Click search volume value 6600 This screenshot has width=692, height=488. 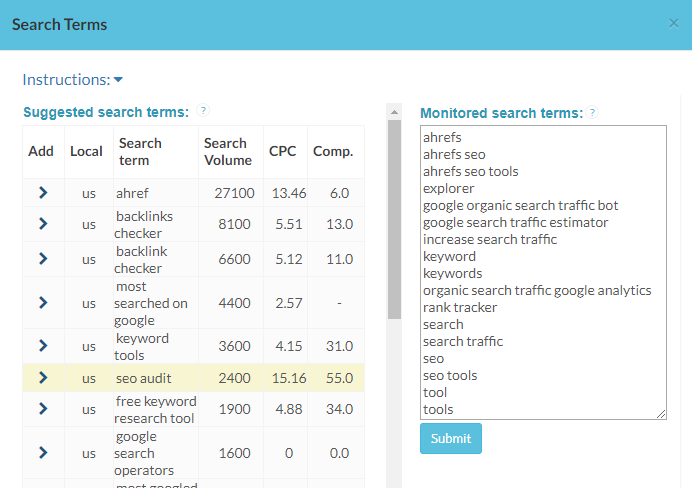pos(234,259)
